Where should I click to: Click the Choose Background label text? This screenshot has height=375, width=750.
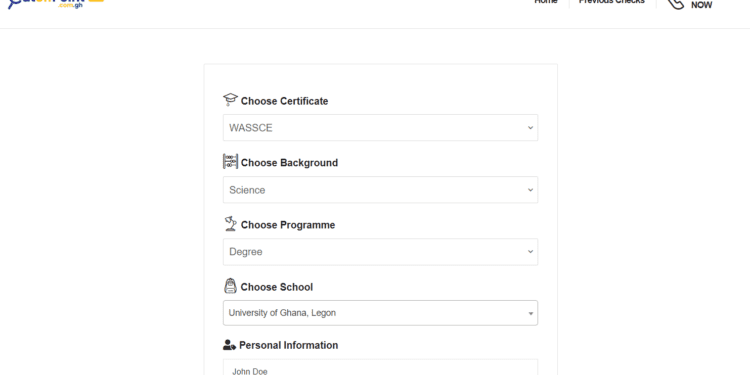(x=289, y=163)
